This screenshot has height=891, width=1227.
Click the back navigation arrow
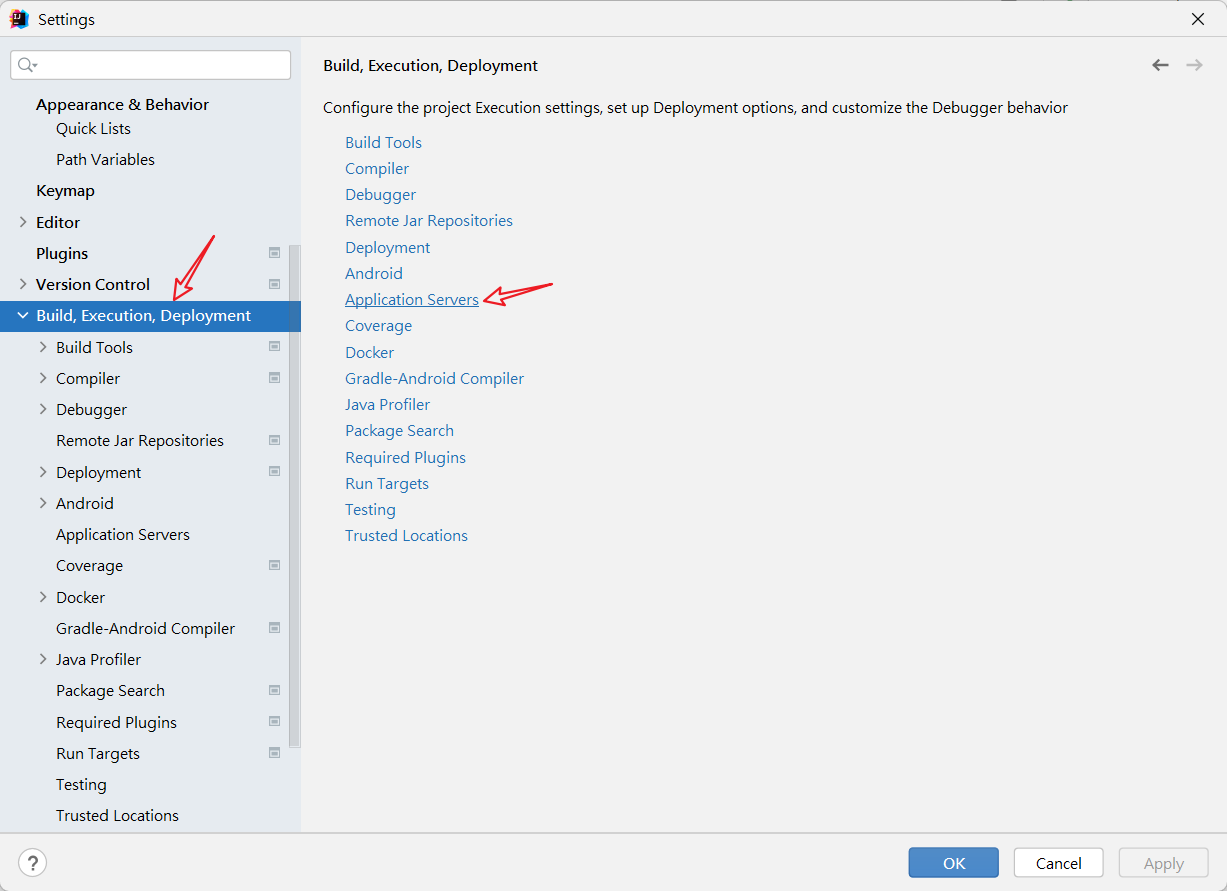1160,65
